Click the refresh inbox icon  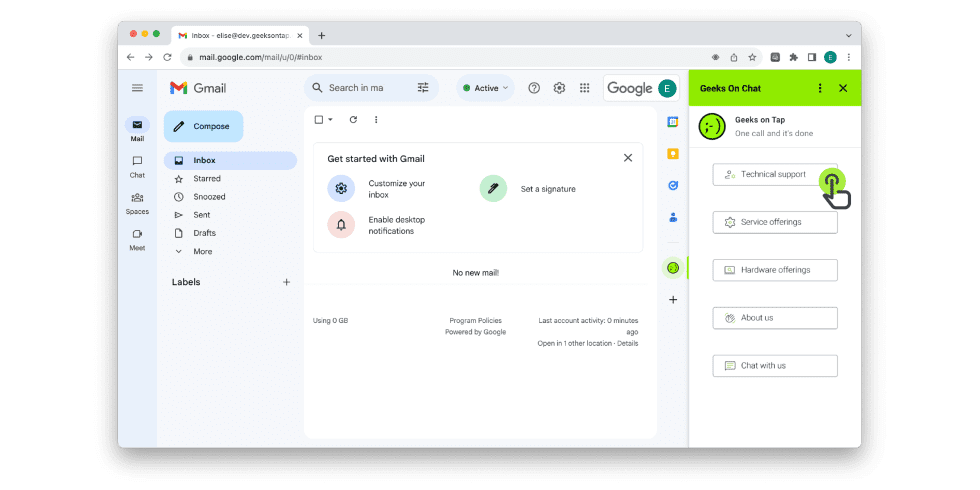point(353,119)
